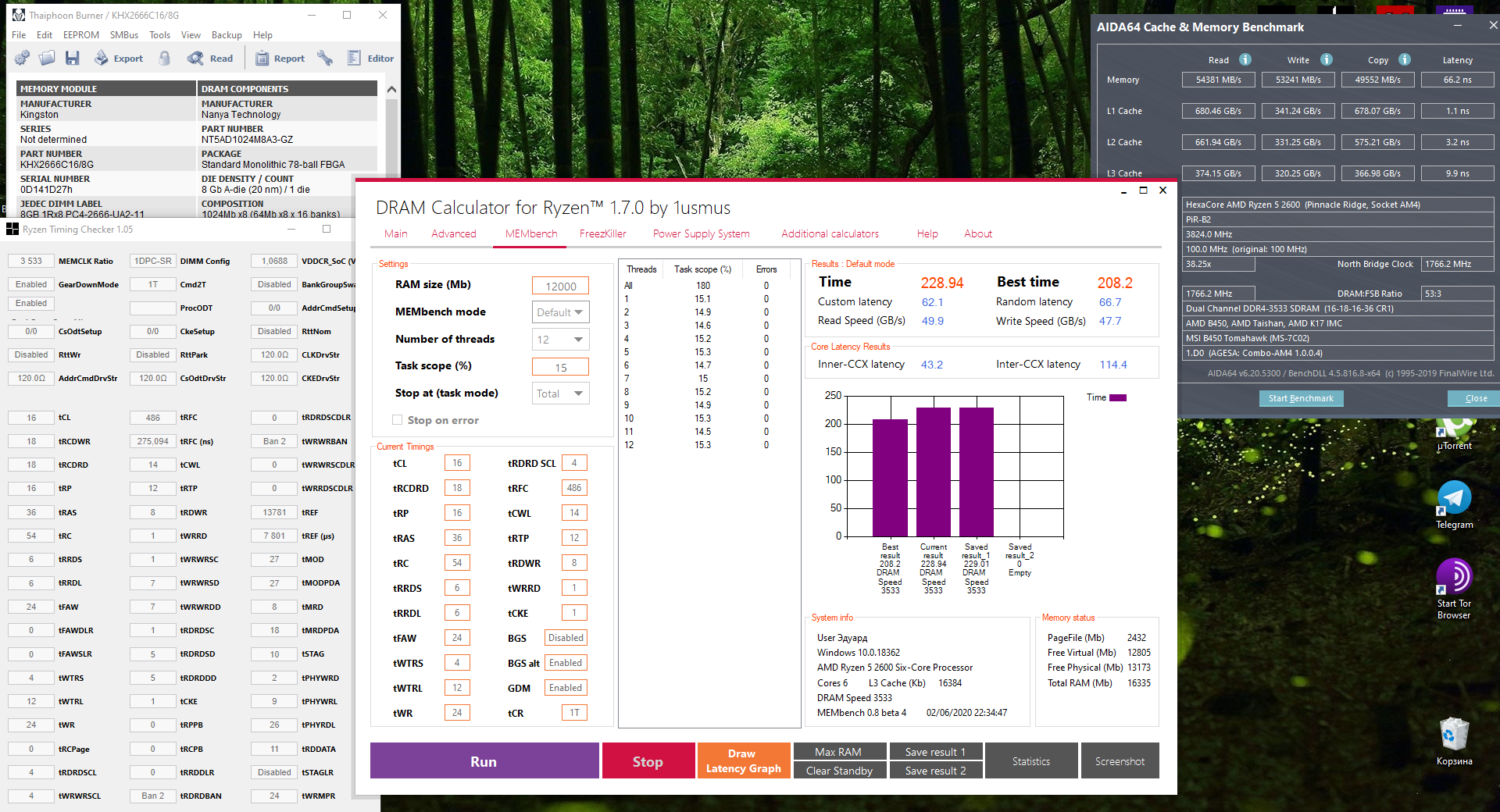The image size is (1500, 812).
Task: Open the View menu in Thaiphoon Burner
Action: 191,35
